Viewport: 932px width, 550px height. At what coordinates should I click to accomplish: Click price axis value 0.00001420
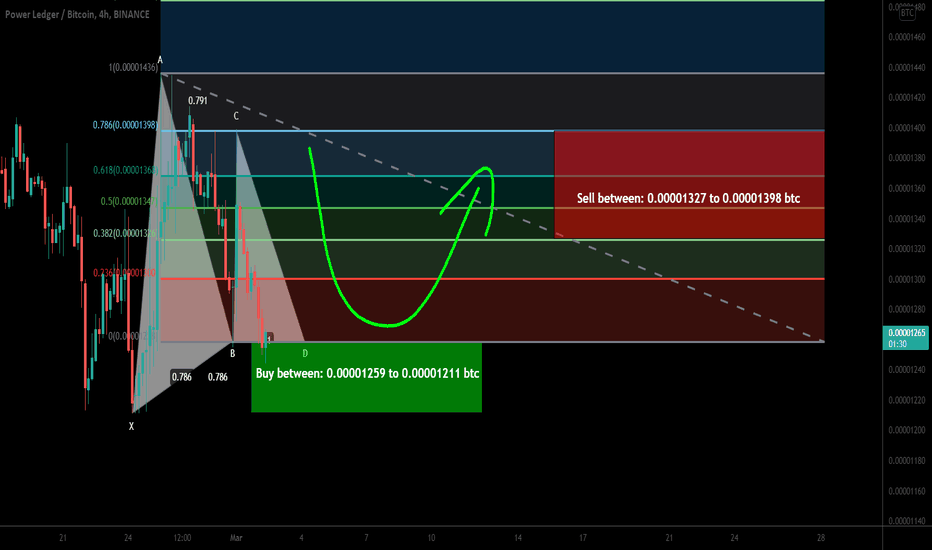906,98
